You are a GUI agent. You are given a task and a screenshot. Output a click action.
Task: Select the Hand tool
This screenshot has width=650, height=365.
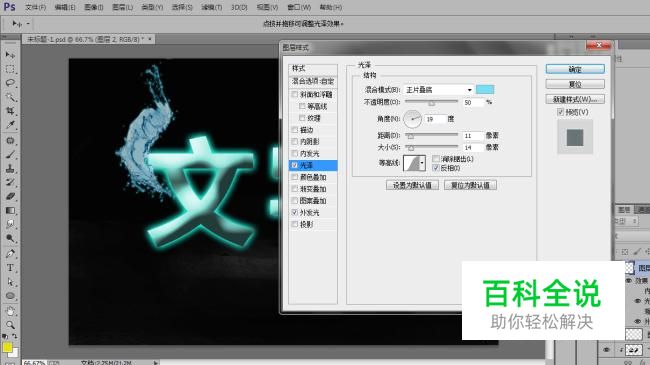click(x=10, y=311)
